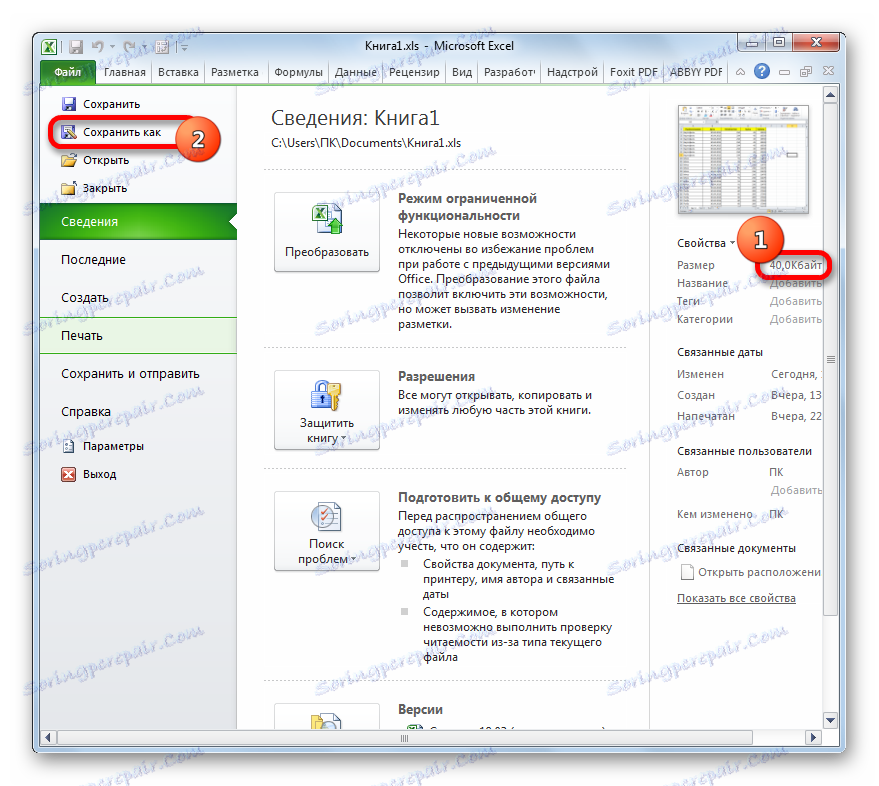Switch to the Формулы ribbon tab

298,72
